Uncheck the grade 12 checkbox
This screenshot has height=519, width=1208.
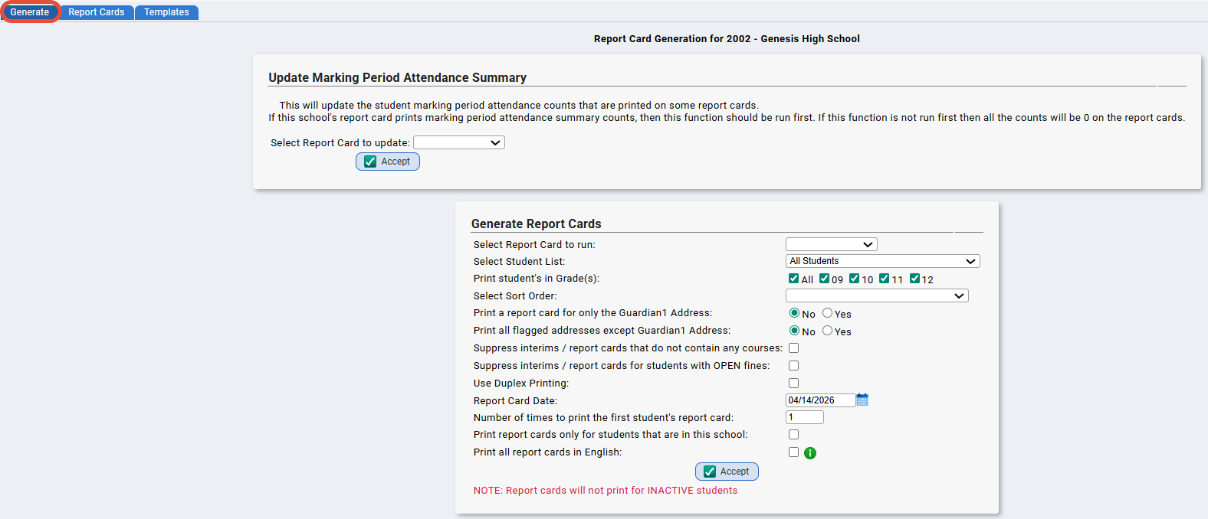pos(915,279)
